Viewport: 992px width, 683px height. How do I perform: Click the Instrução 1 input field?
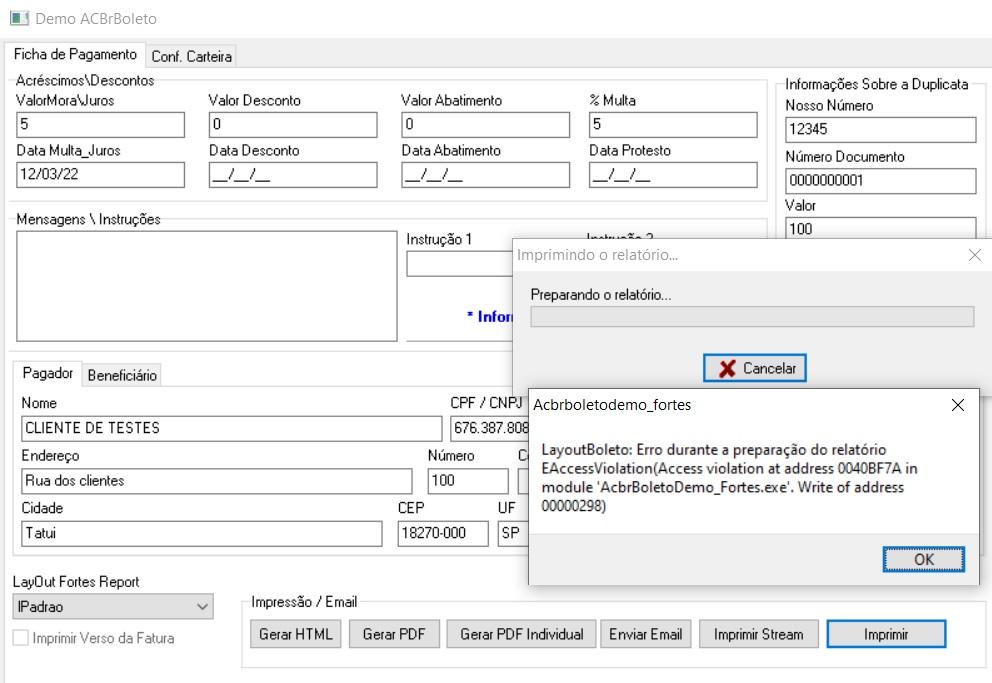point(459,264)
